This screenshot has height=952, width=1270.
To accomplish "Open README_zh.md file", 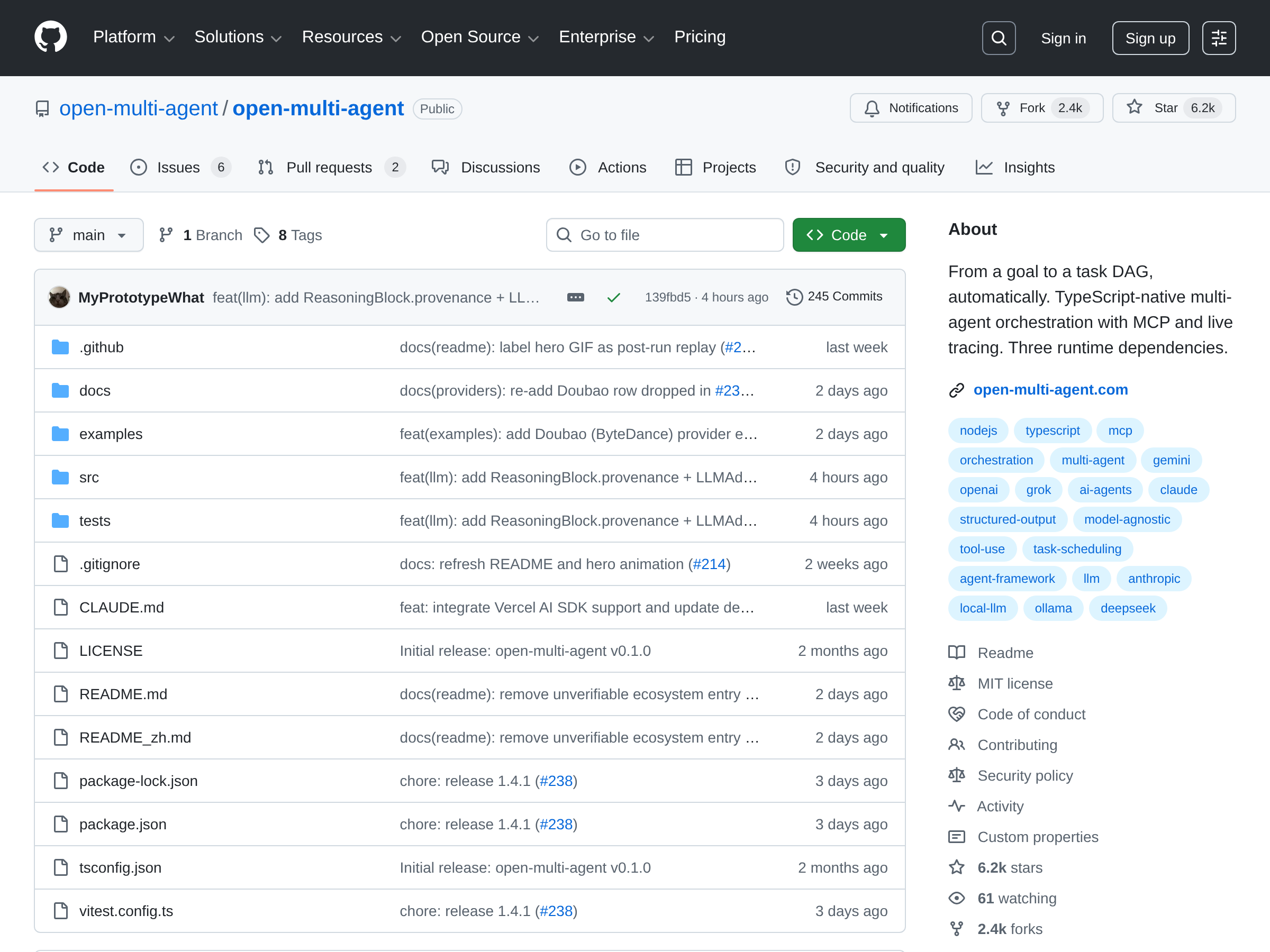I will [x=135, y=737].
